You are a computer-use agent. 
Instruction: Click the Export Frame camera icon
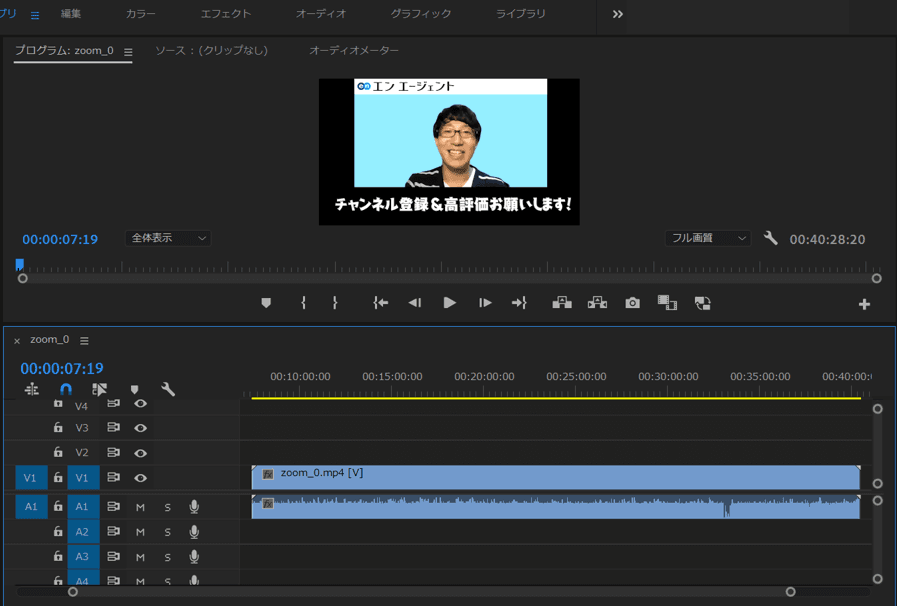click(632, 303)
